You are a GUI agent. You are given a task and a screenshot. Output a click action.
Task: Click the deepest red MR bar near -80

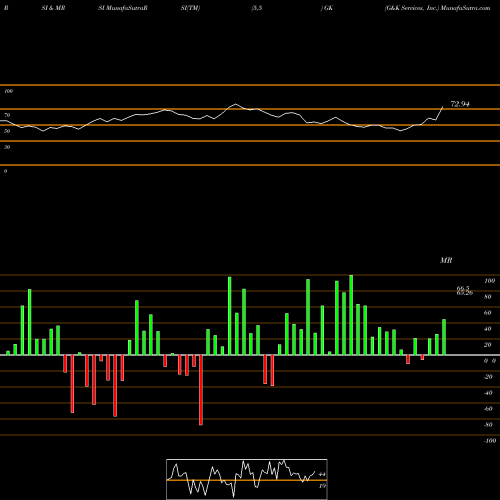pyautogui.click(x=201, y=390)
